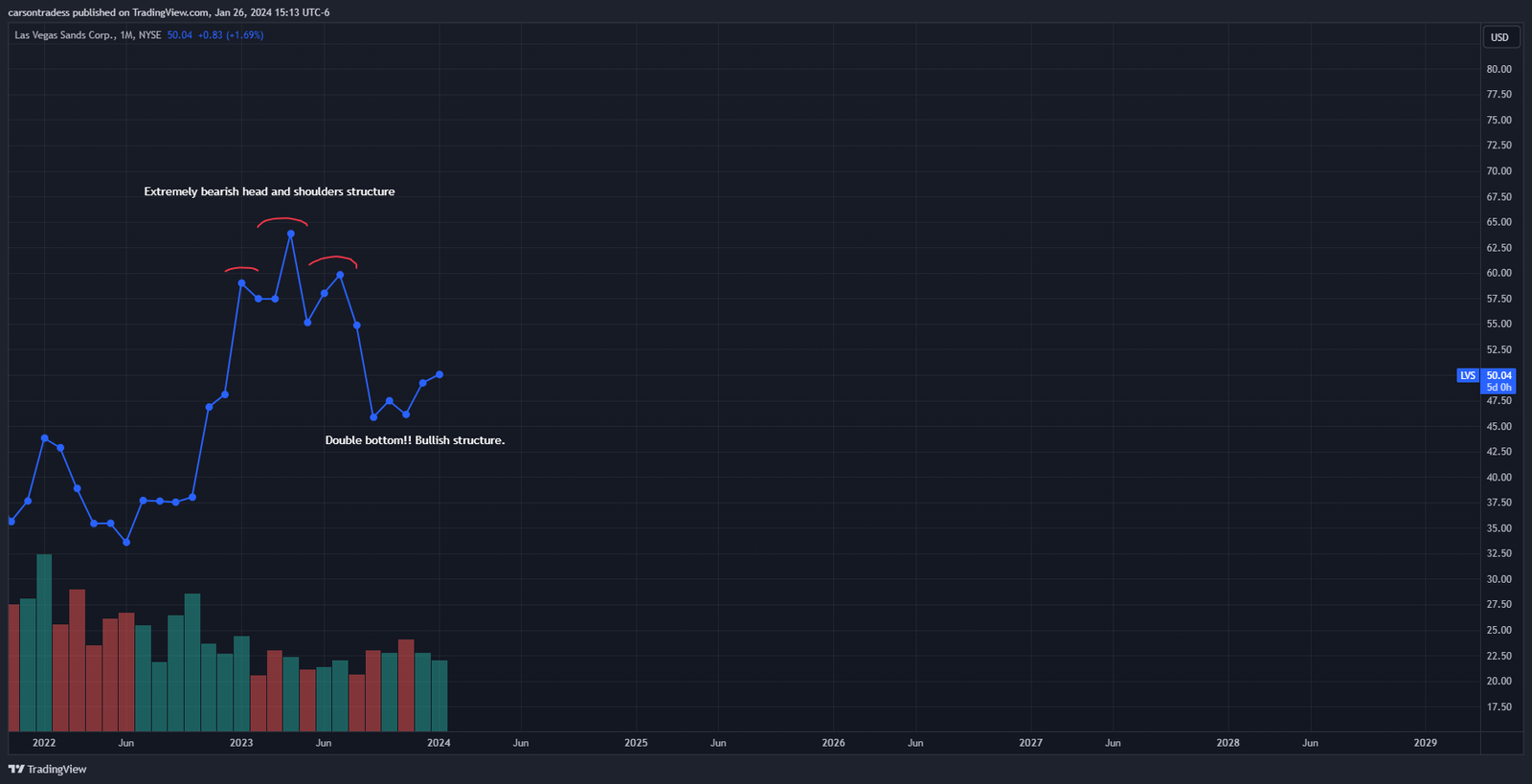Select the LVS symbol tag on price axis

pos(1468,375)
